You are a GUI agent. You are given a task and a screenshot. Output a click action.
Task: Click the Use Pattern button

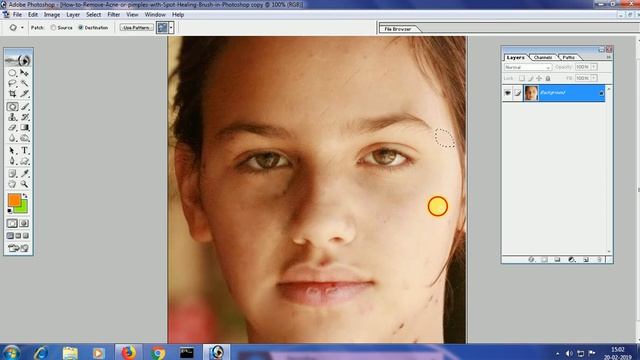coord(136,28)
